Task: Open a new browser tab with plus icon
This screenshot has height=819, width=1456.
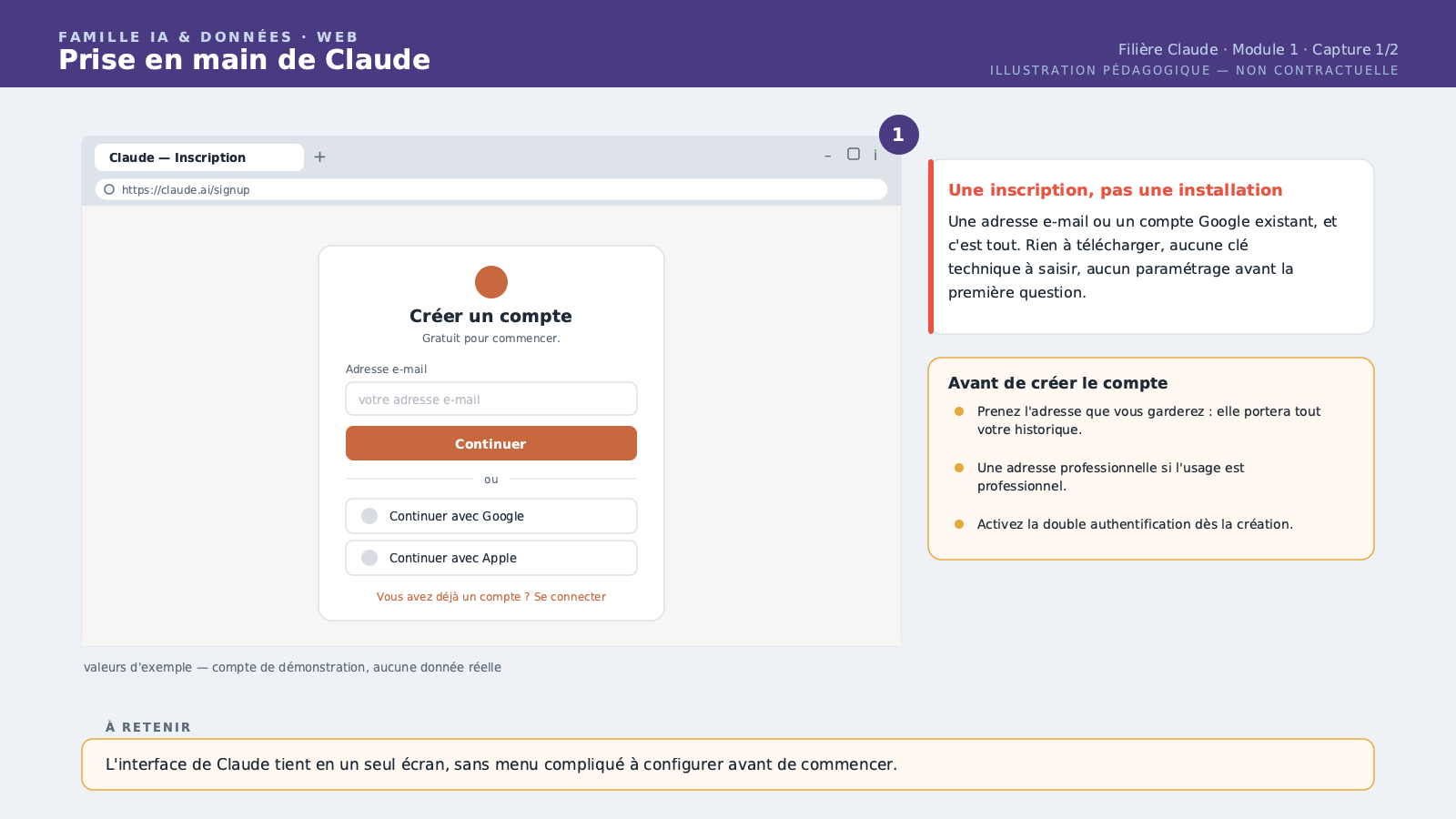Action: click(319, 157)
